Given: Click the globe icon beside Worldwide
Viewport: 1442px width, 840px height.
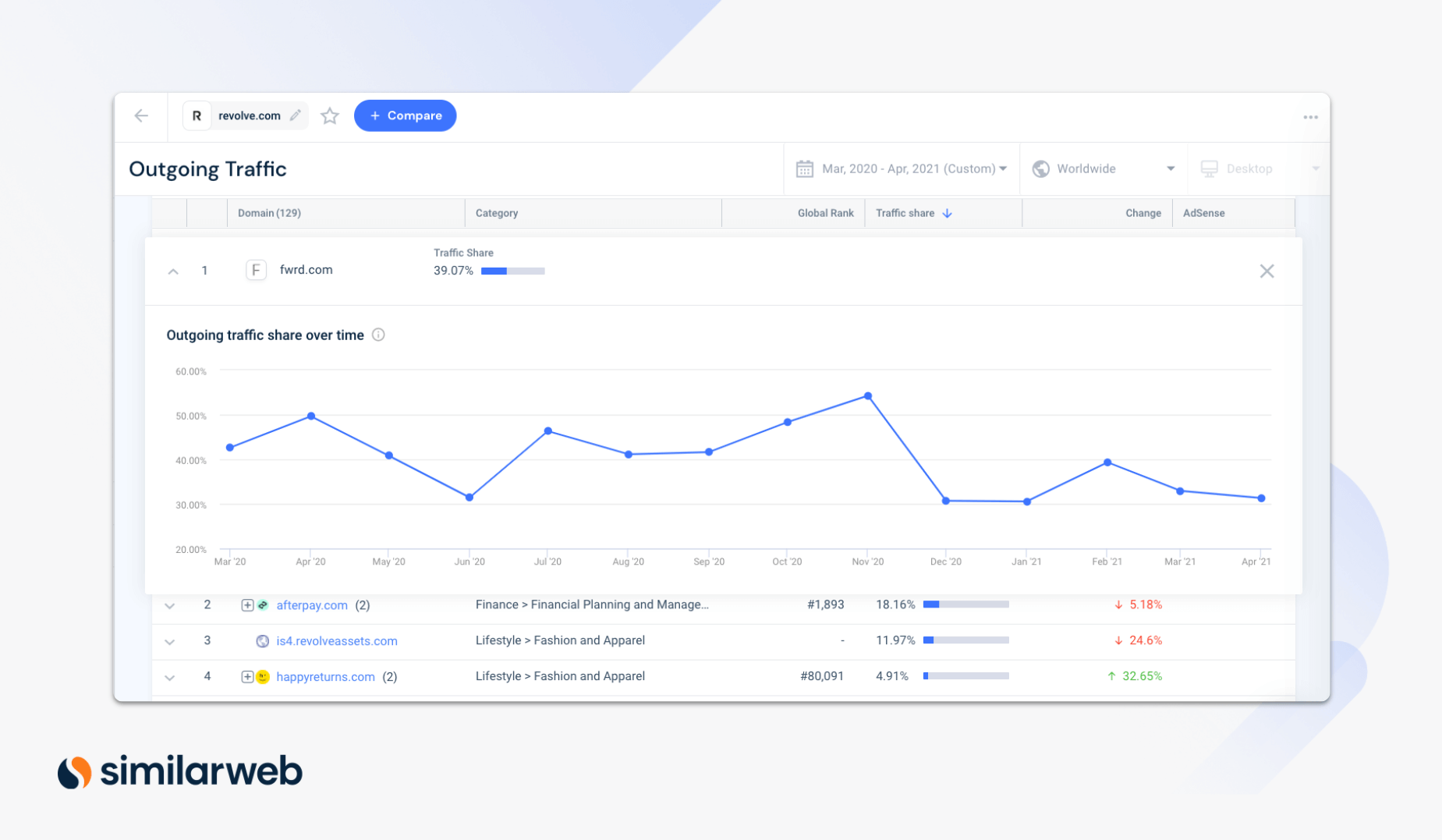Looking at the screenshot, I should tap(1040, 168).
